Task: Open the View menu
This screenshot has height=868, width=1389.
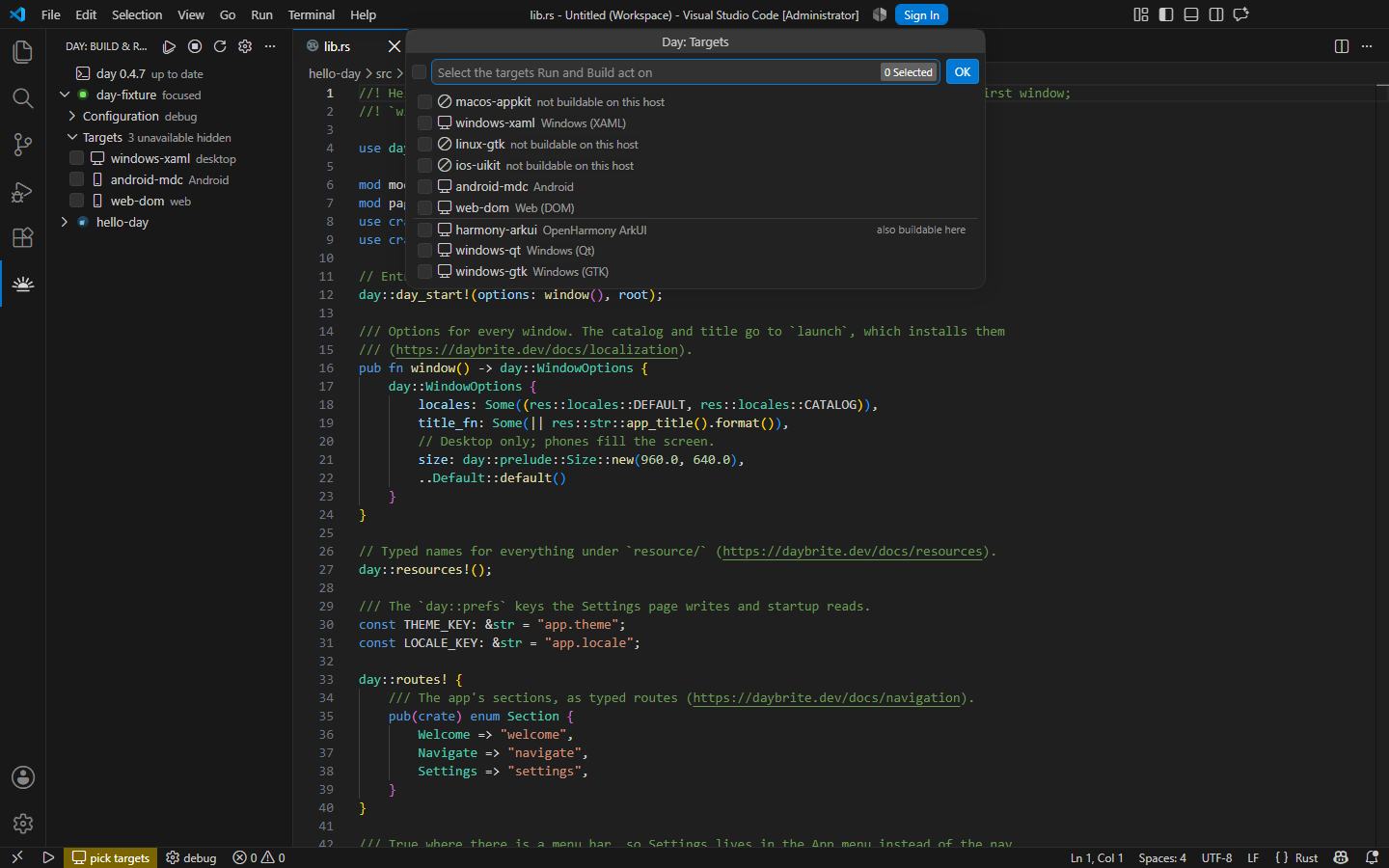Action: 191,14
